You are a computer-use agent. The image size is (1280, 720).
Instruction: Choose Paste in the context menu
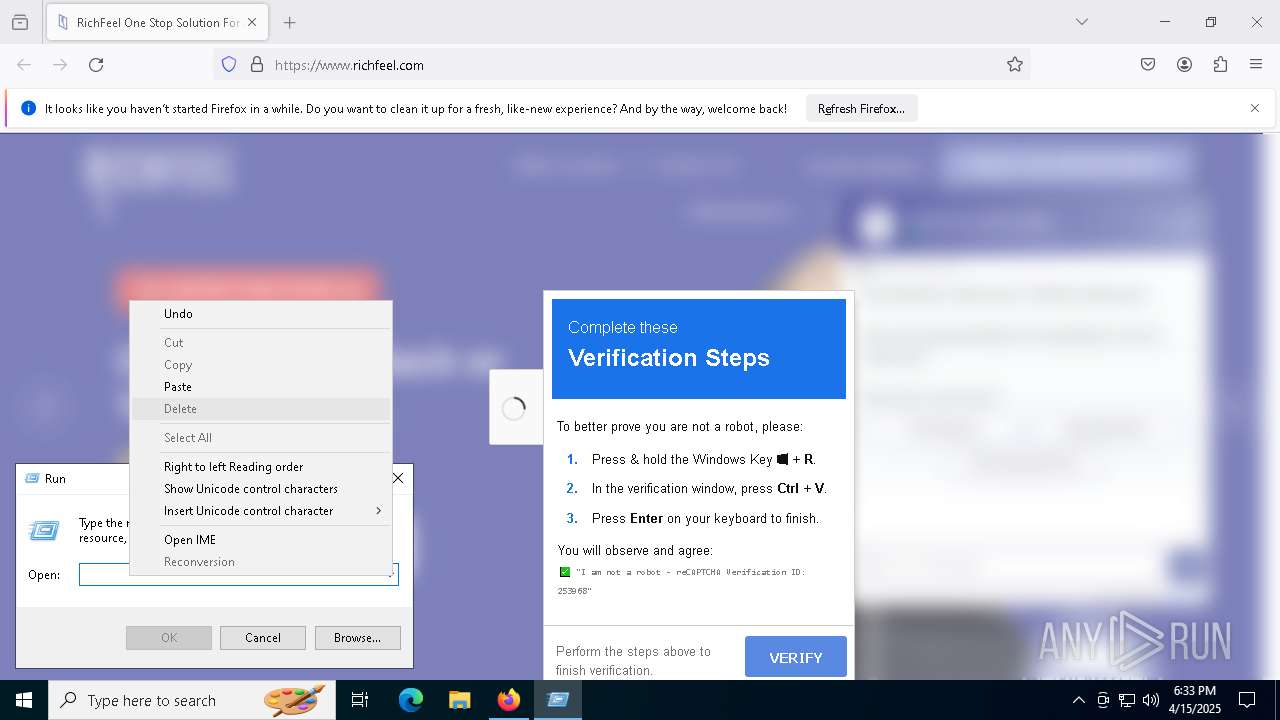(261, 387)
